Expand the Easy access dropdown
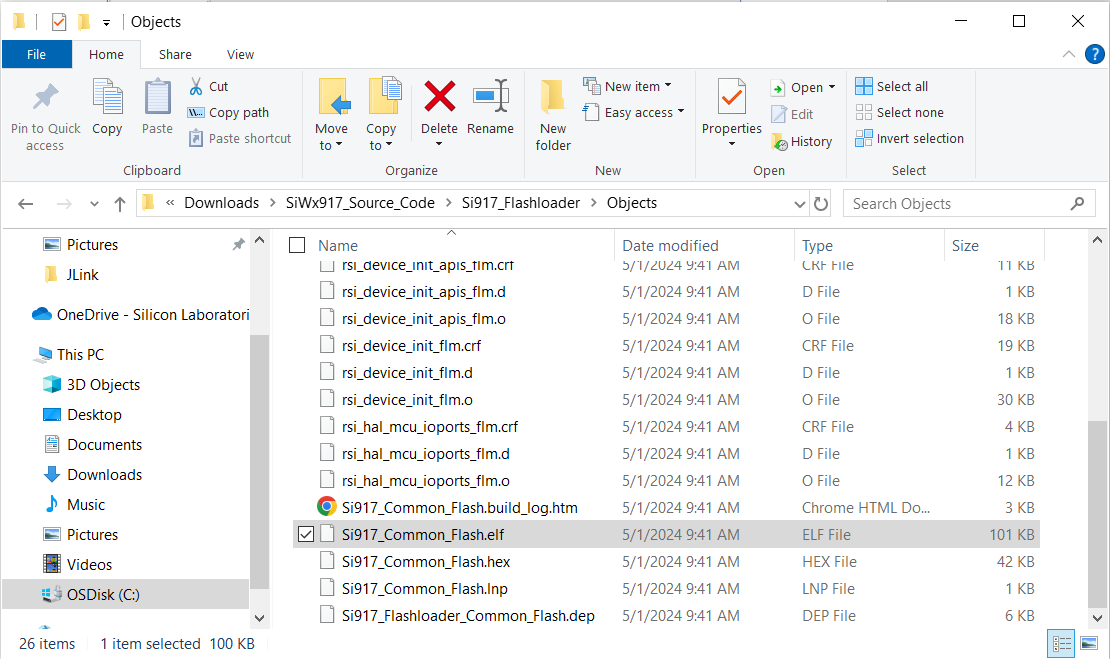This screenshot has width=1110, height=659. pos(681,112)
